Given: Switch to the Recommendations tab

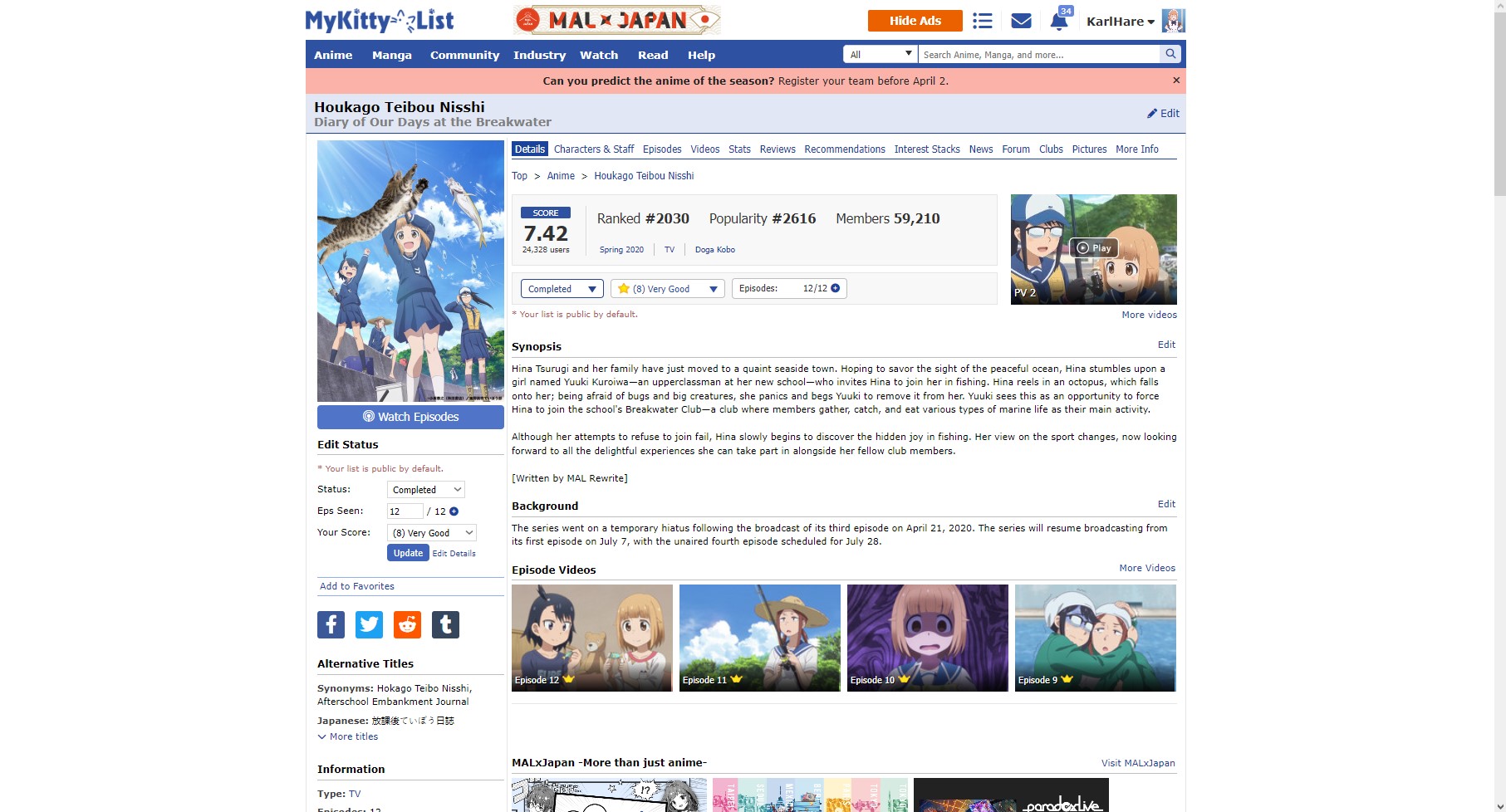Looking at the screenshot, I should (845, 149).
